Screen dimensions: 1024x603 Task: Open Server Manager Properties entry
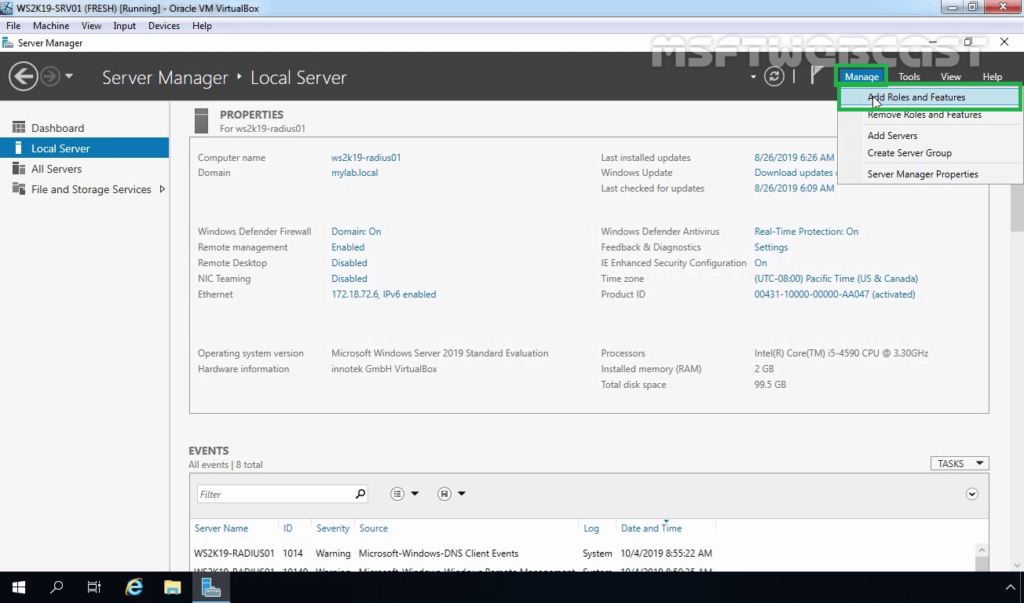tap(922, 174)
